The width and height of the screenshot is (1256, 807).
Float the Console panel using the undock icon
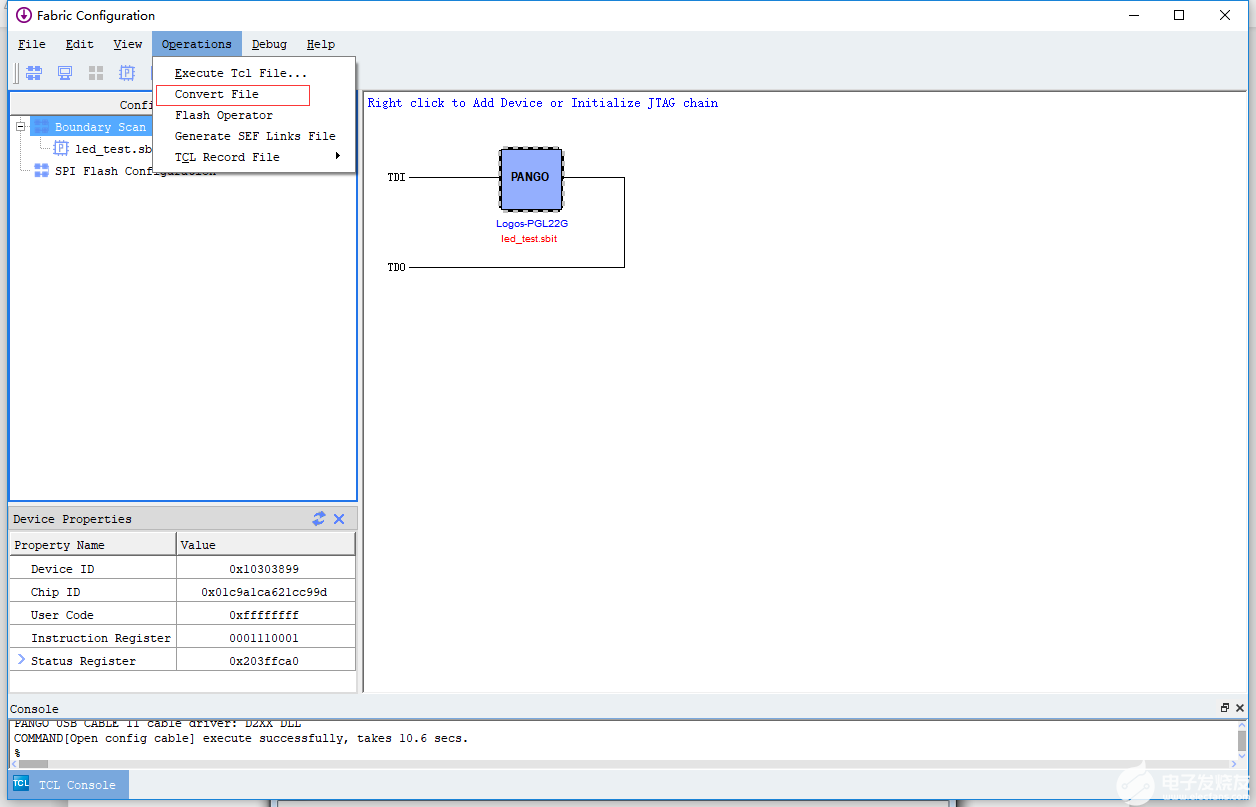click(1225, 708)
